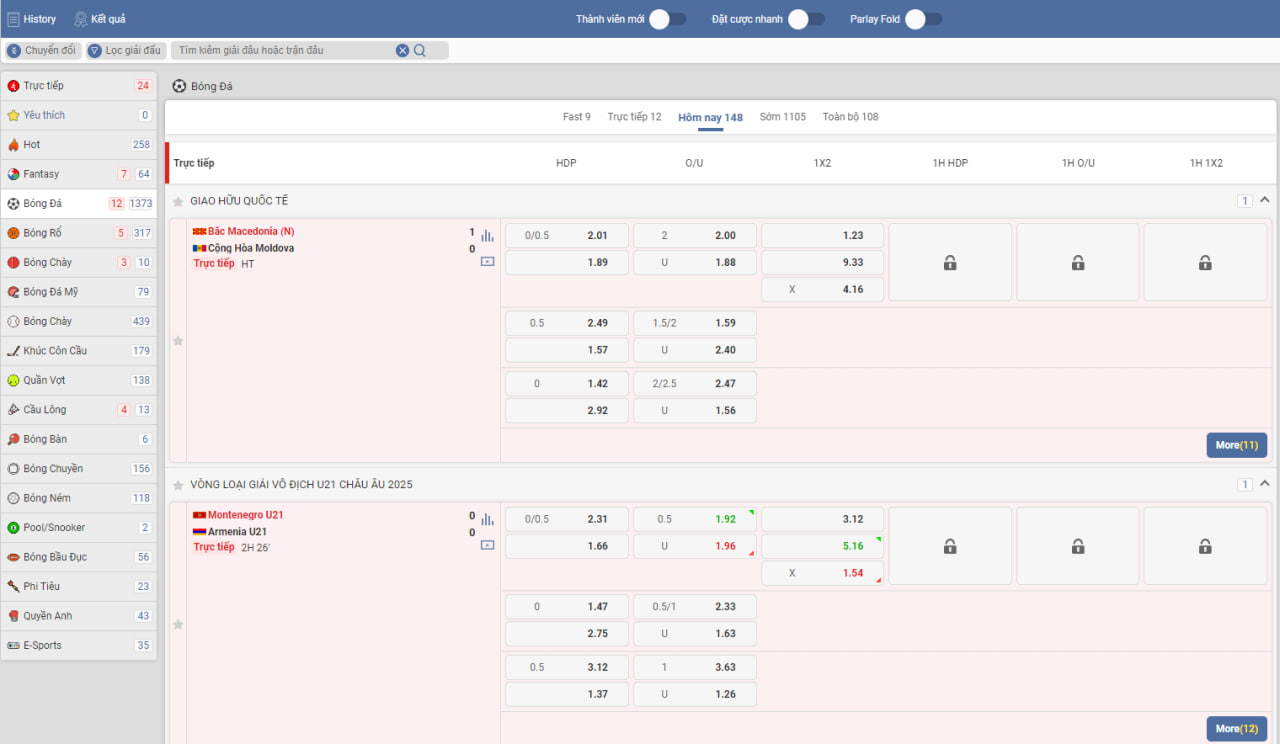
Task: Pick draw X odds 4.16
Action: pyautogui.click(x=822, y=290)
